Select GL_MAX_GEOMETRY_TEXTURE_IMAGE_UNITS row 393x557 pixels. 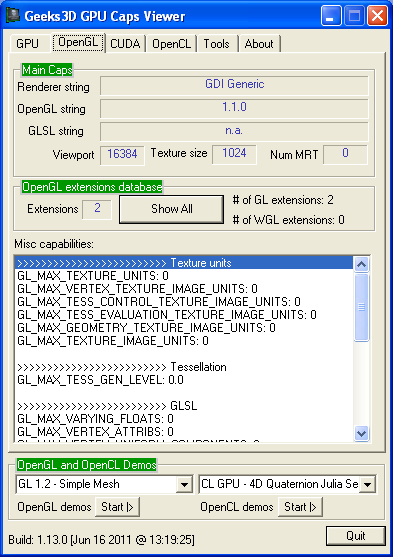pyautogui.click(x=184, y=328)
